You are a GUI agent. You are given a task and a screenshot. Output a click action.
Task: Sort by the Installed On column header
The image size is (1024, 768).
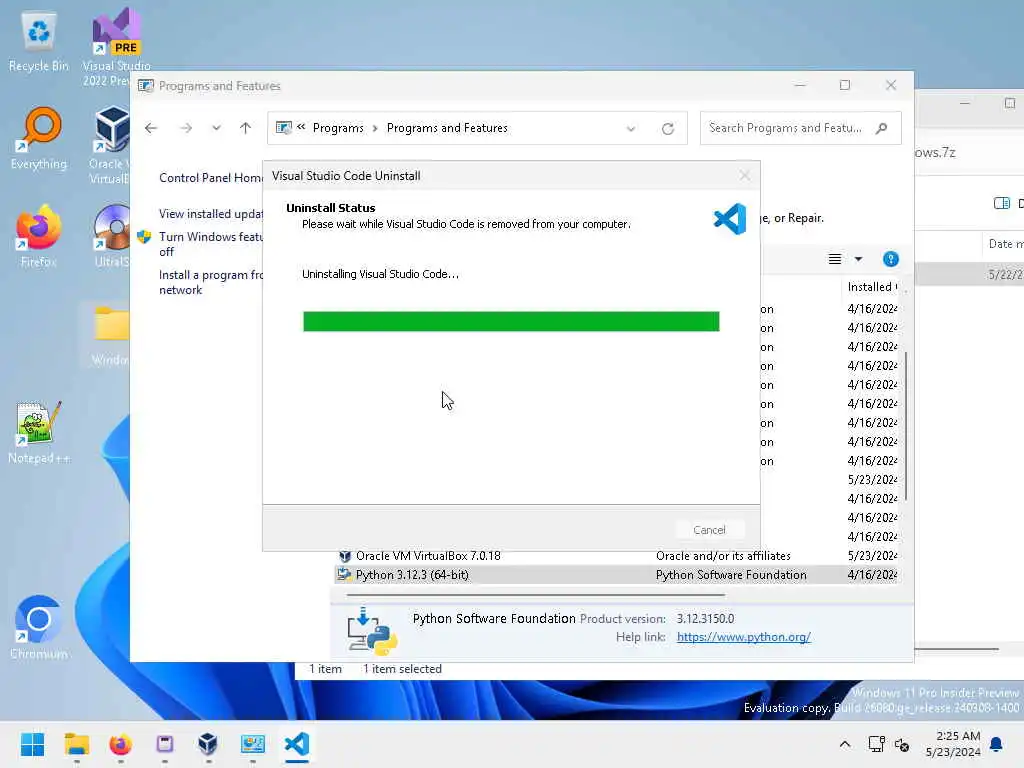[872, 287]
